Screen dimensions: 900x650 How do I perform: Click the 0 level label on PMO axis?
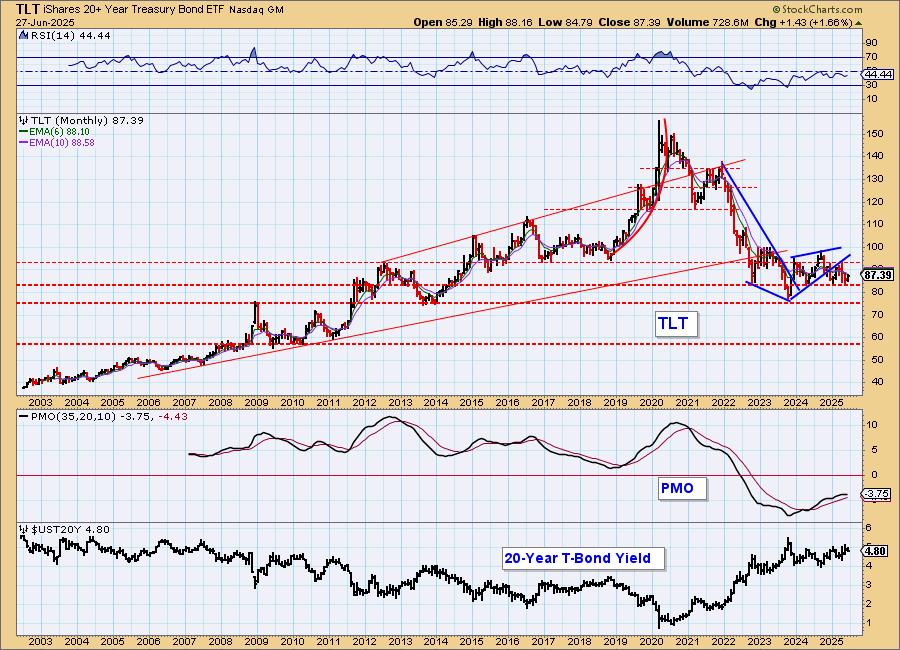click(x=875, y=475)
